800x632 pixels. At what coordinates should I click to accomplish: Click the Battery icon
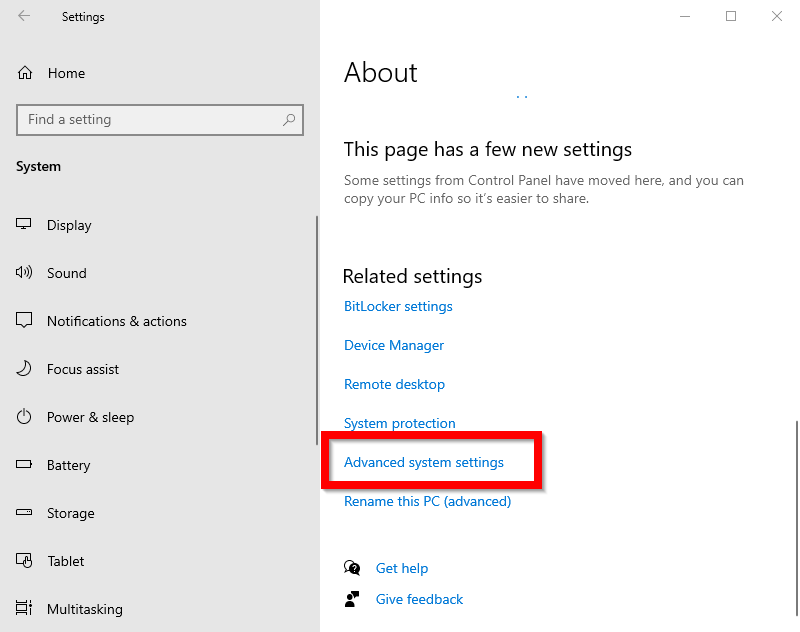tap(23, 464)
